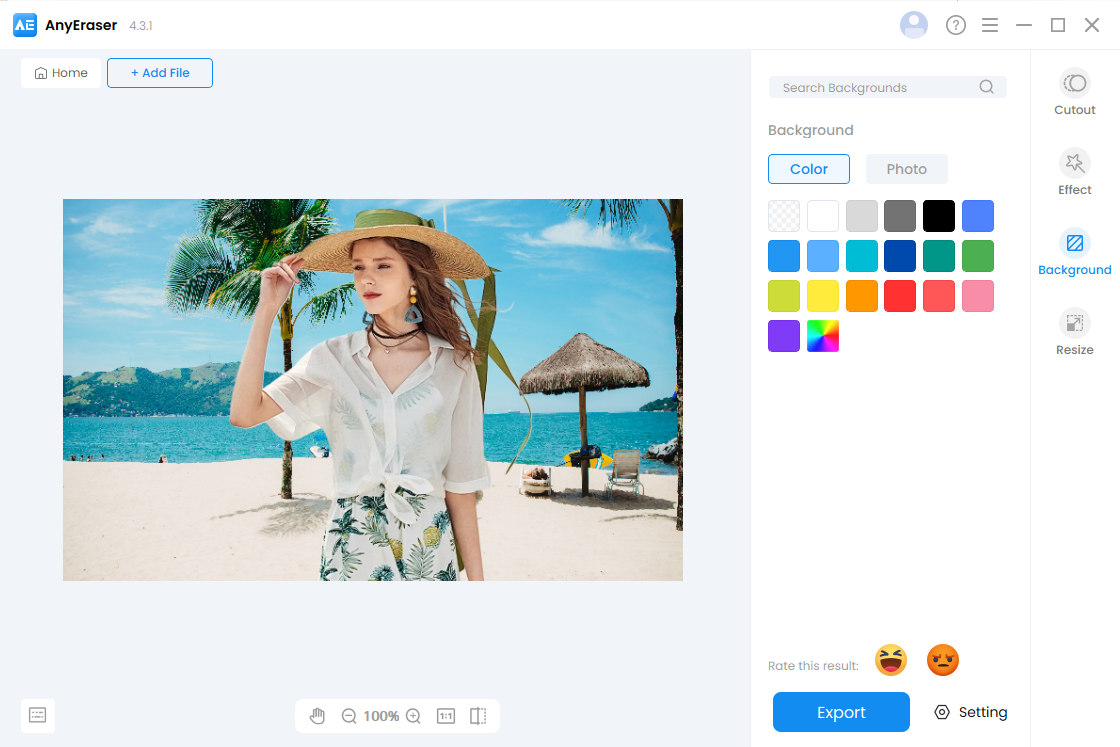Click the Home button
The height and width of the screenshot is (747, 1120).
point(61,73)
